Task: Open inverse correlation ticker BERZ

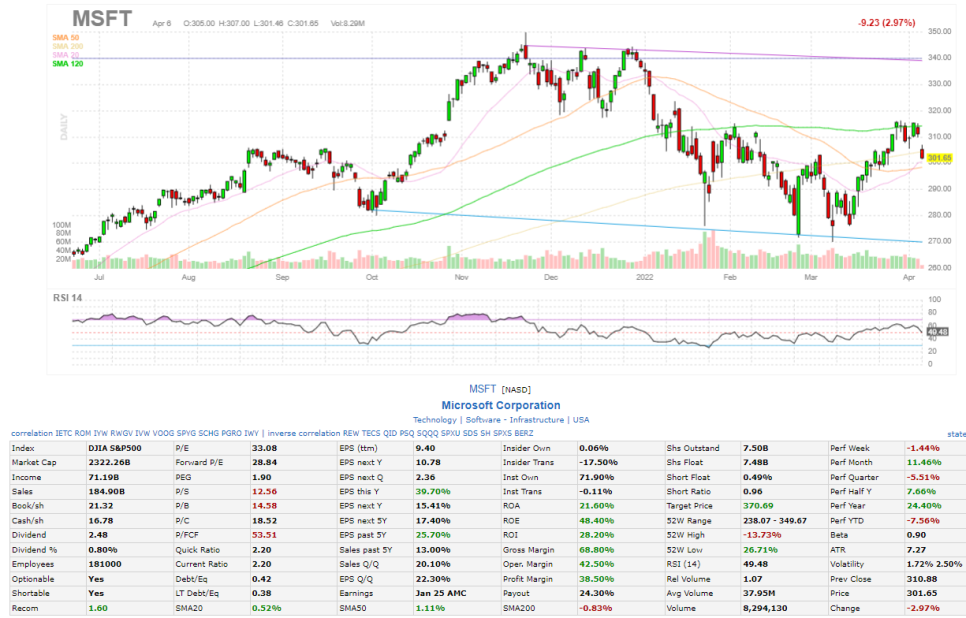Action: (524, 433)
